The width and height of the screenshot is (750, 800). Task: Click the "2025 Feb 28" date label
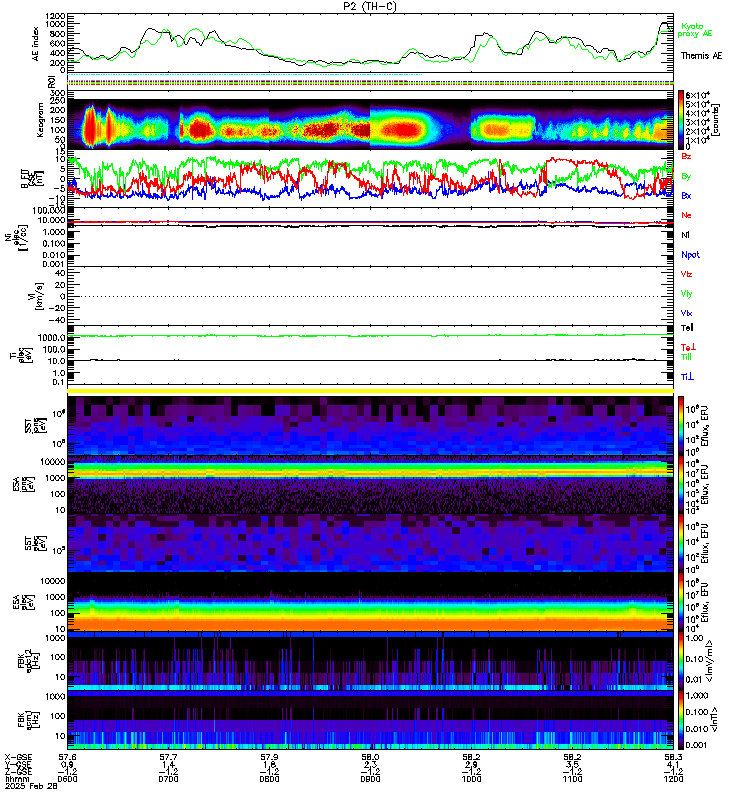(31, 786)
